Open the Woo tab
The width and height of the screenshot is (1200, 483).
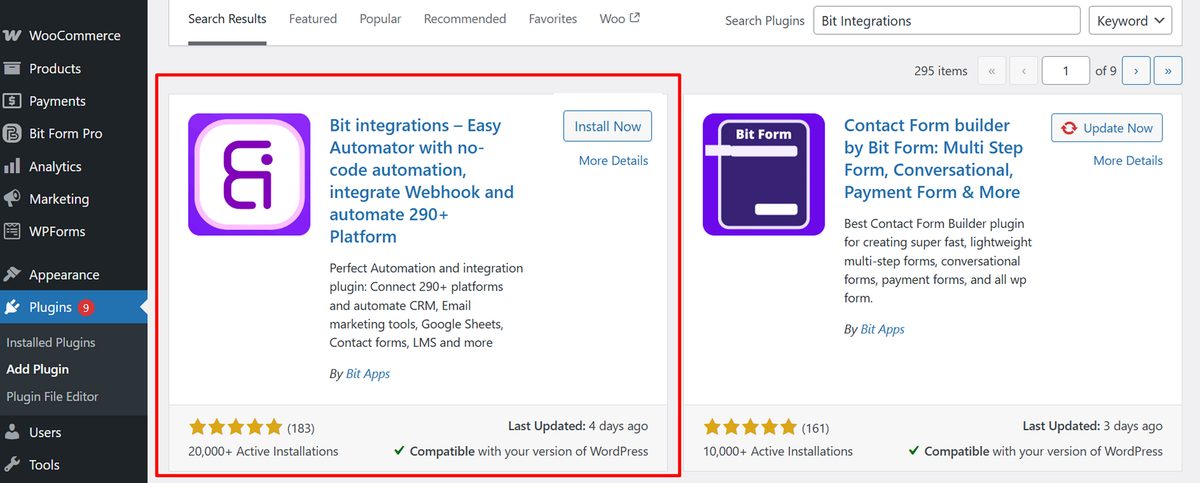coord(619,19)
